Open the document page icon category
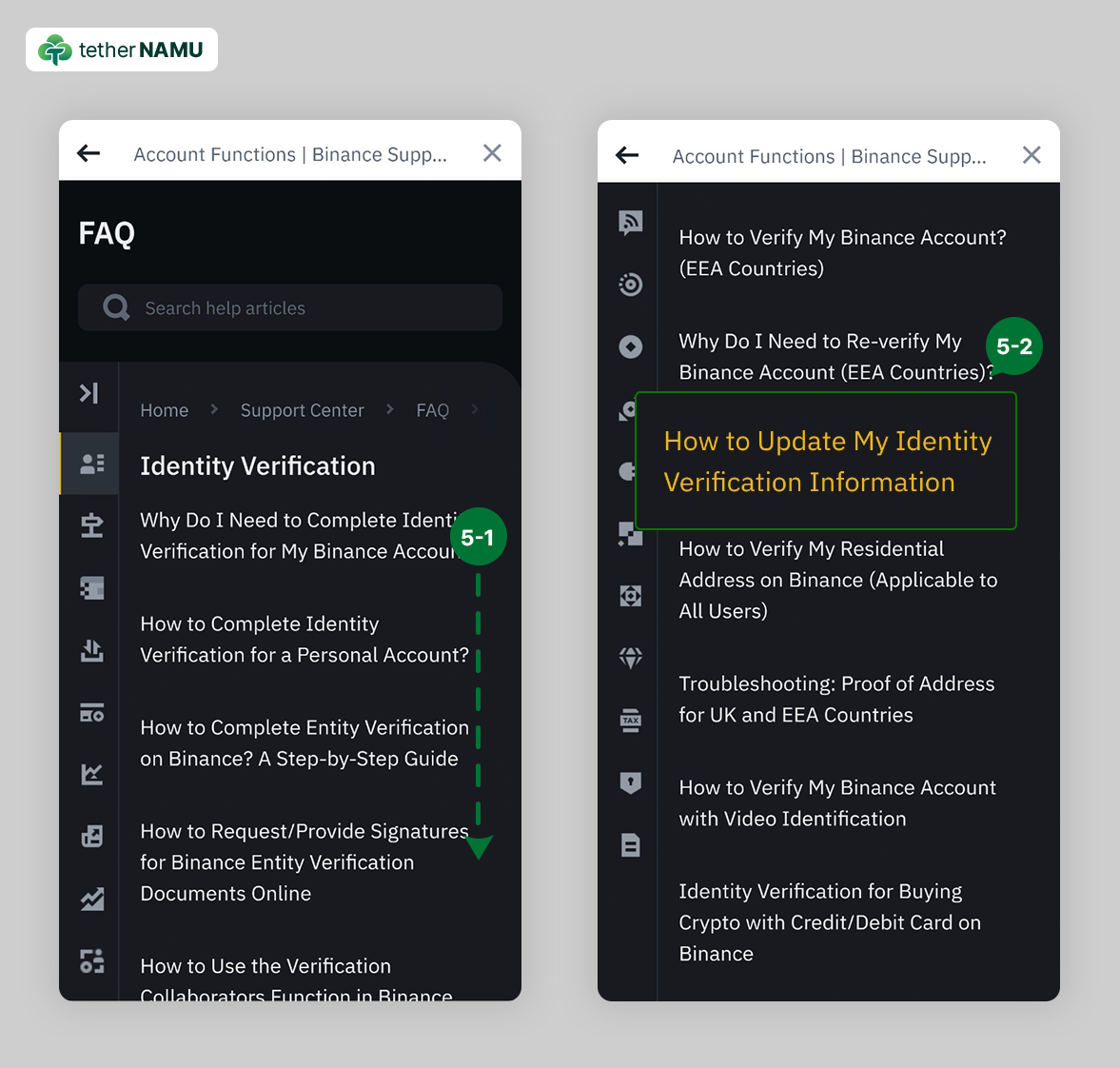The width and height of the screenshot is (1120, 1068). (x=630, y=845)
